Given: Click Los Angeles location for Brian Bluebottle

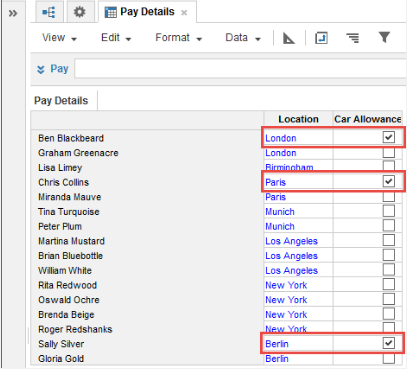Looking at the screenshot, I should [291, 256].
